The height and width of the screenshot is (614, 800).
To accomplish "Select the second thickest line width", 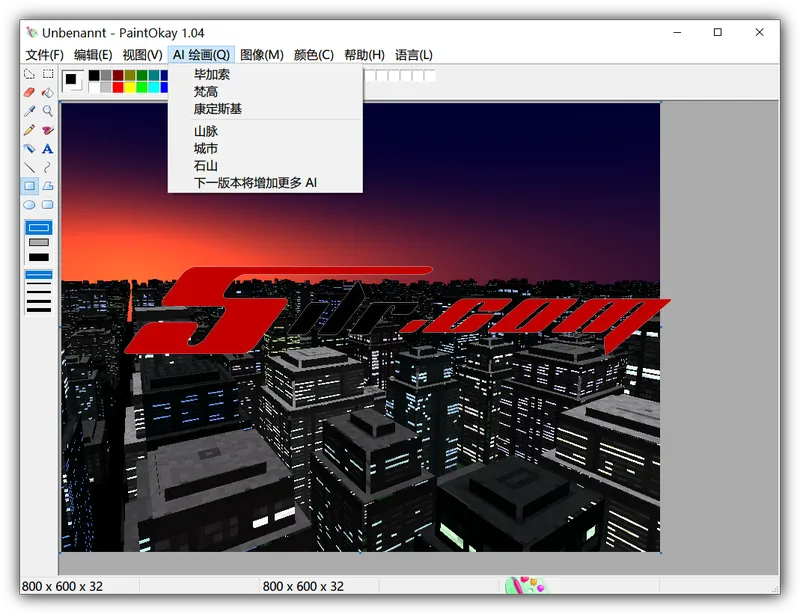I will (39, 301).
